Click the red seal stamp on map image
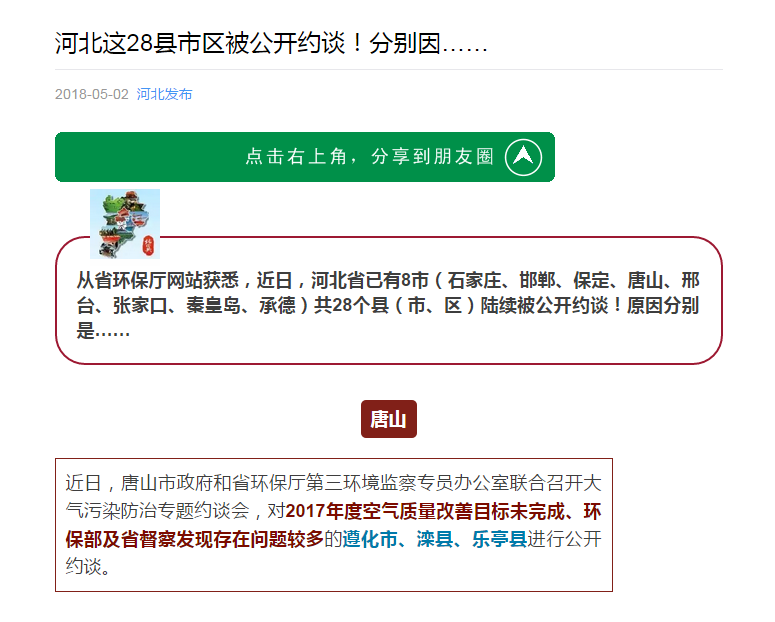Image resolution: width=775 pixels, height=622 pixels. 148,246
